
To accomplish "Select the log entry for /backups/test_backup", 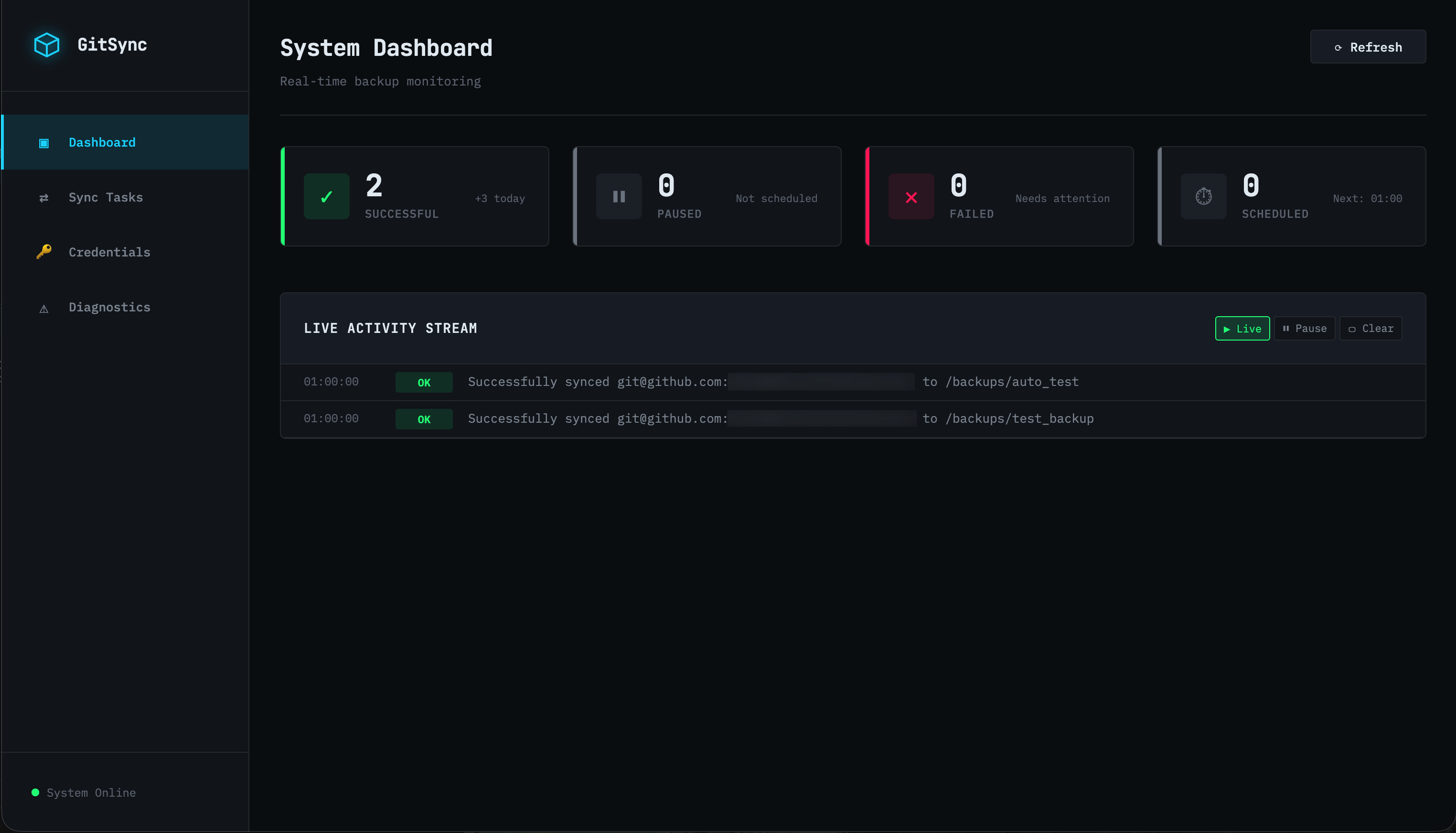I will pyautogui.click(x=852, y=419).
